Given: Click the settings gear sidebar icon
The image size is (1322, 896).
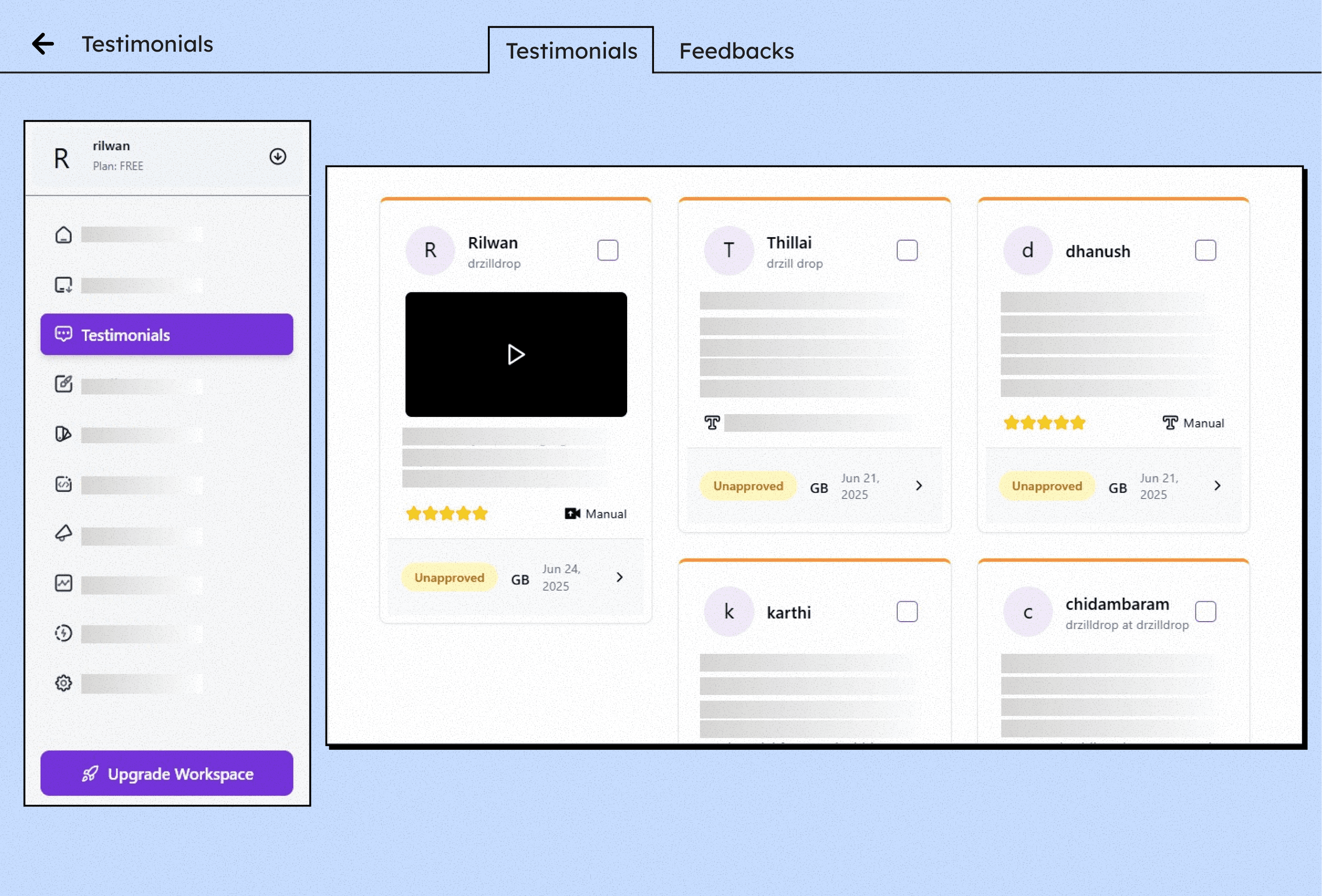Looking at the screenshot, I should pyautogui.click(x=63, y=682).
